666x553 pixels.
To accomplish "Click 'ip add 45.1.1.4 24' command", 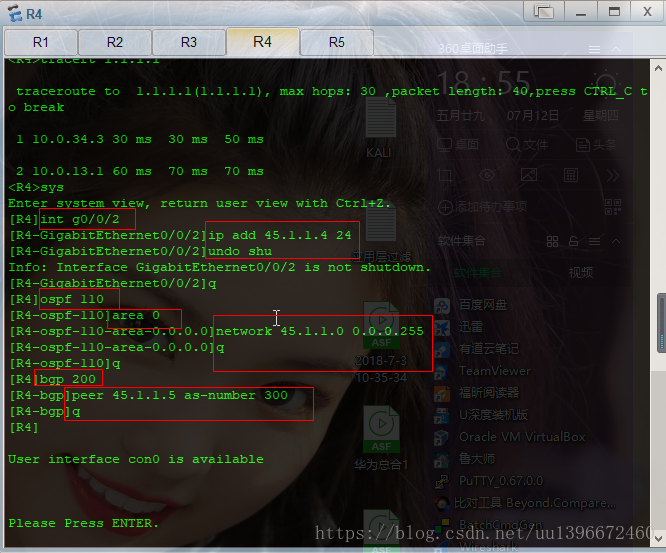I will [280, 235].
